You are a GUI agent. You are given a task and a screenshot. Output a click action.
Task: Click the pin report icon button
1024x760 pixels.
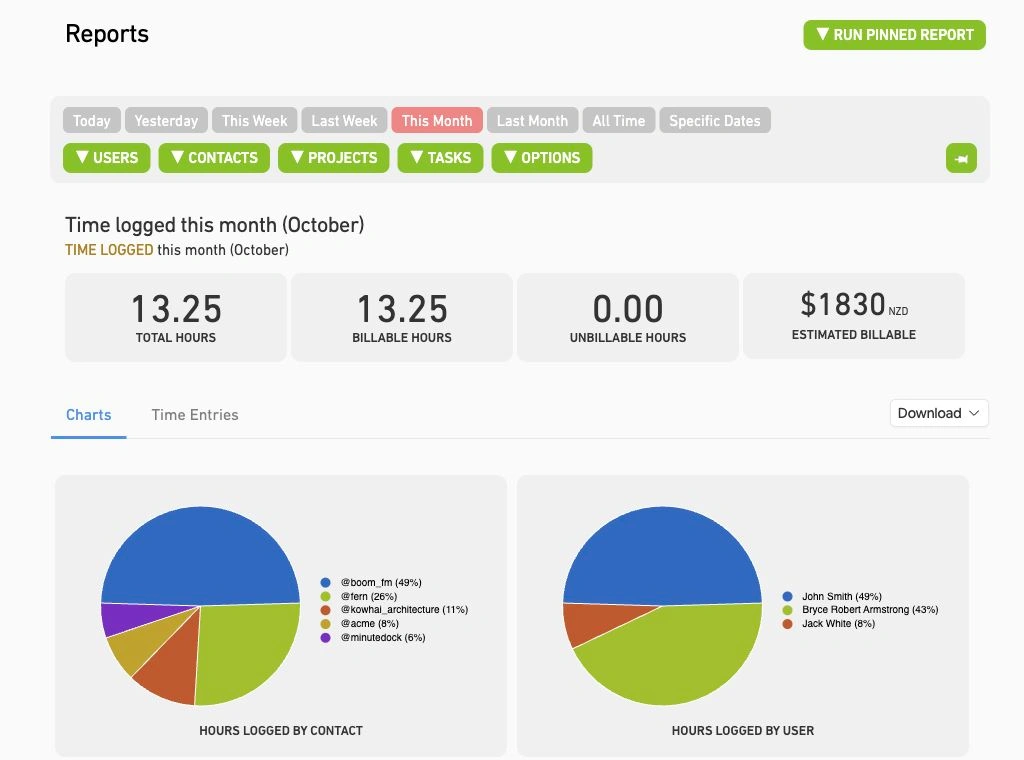point(961,158)
